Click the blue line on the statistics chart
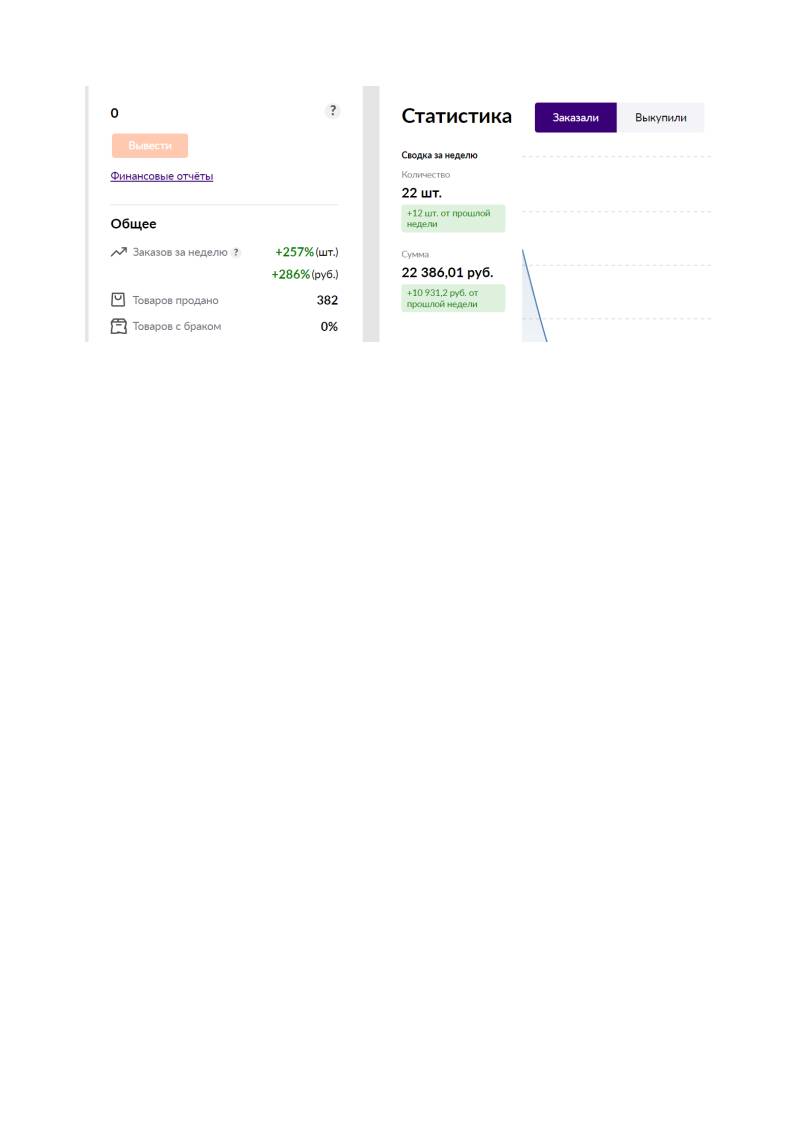Image resolution: width=793 pixels, height=1122 pixels. click(x=535, y=296)
